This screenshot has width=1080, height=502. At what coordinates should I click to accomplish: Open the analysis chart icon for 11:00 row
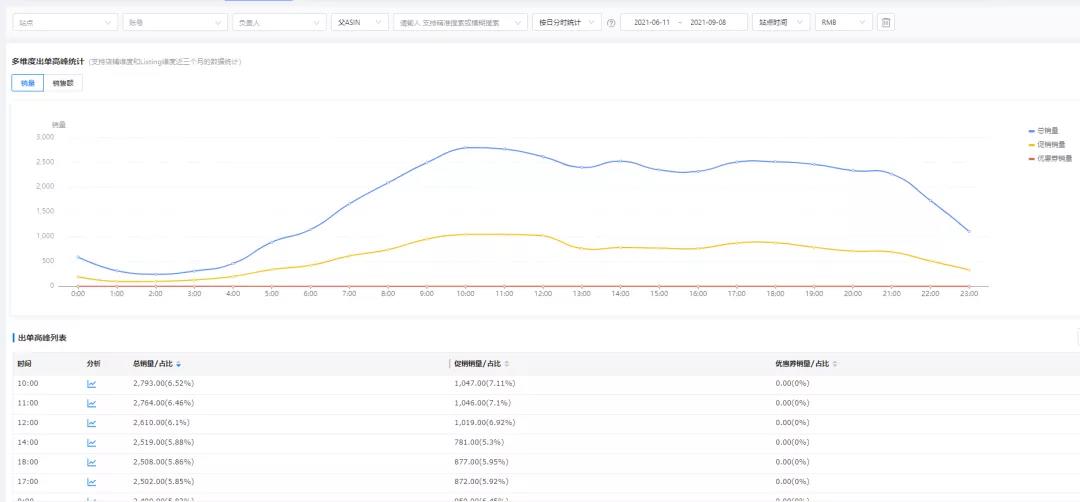[92, 403]
